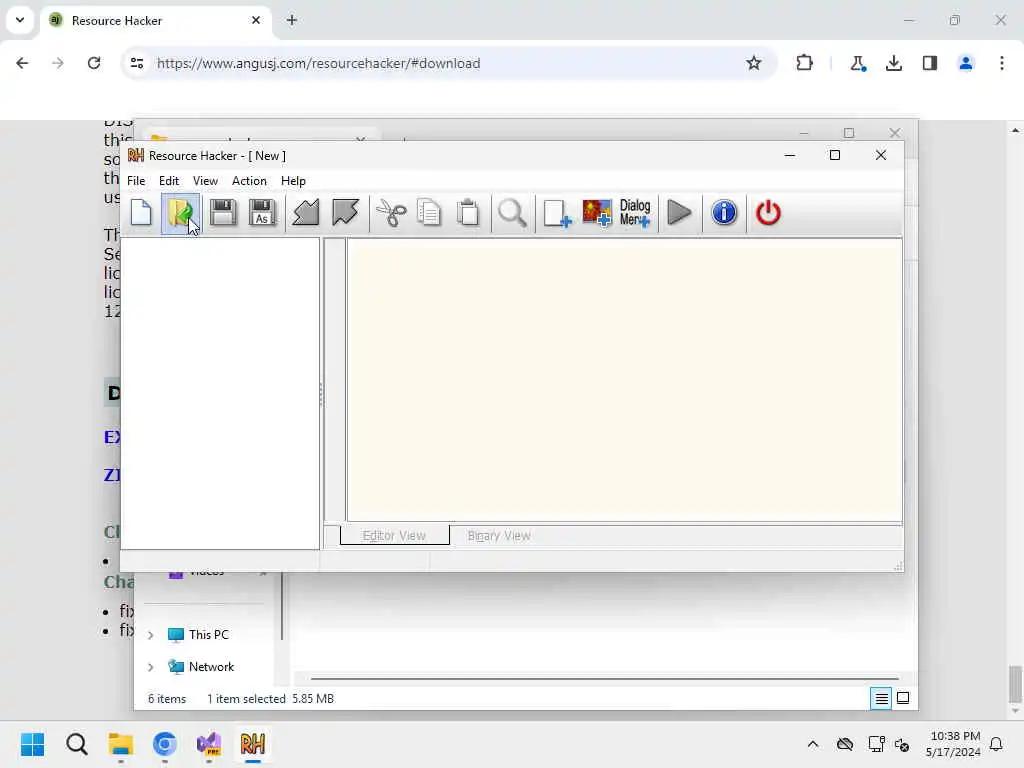Reload the current page
This screenshot has width=1024, height=768.
click(94, 63)
